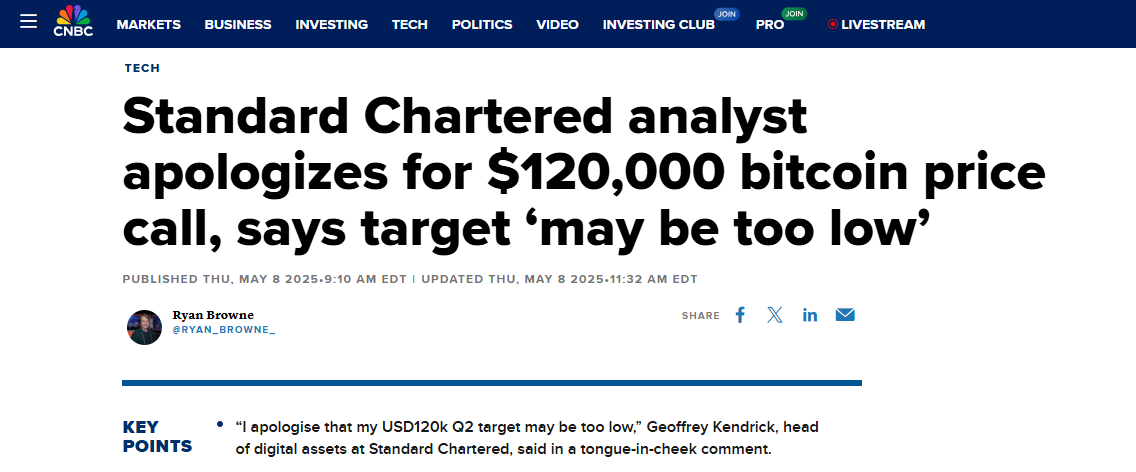This screenshot has height=472, width=1136.
Task: Click the Join badge on Investing Club
Action: [x=727, y=13]
